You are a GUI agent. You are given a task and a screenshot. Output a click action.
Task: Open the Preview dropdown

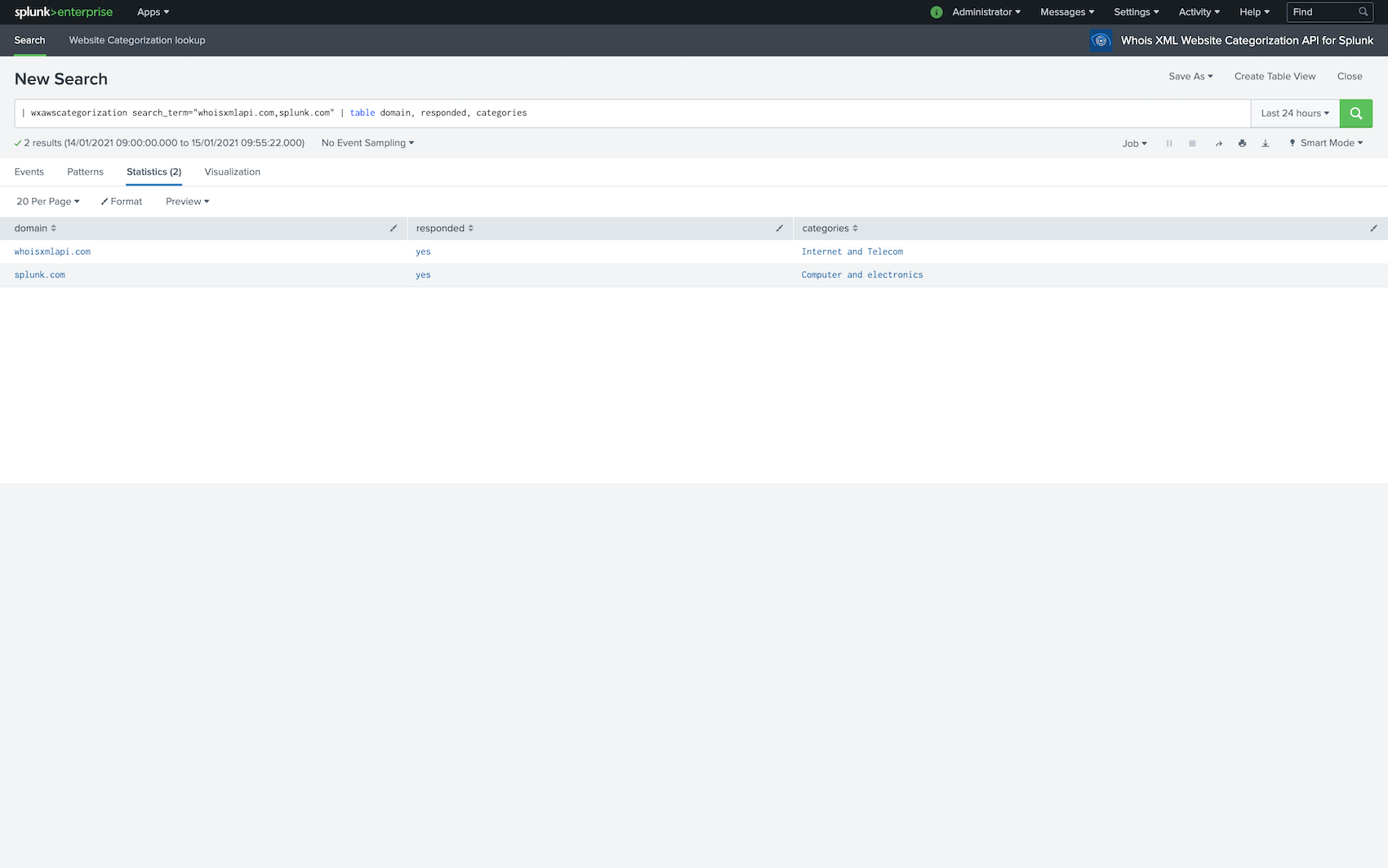coord(187,202)
